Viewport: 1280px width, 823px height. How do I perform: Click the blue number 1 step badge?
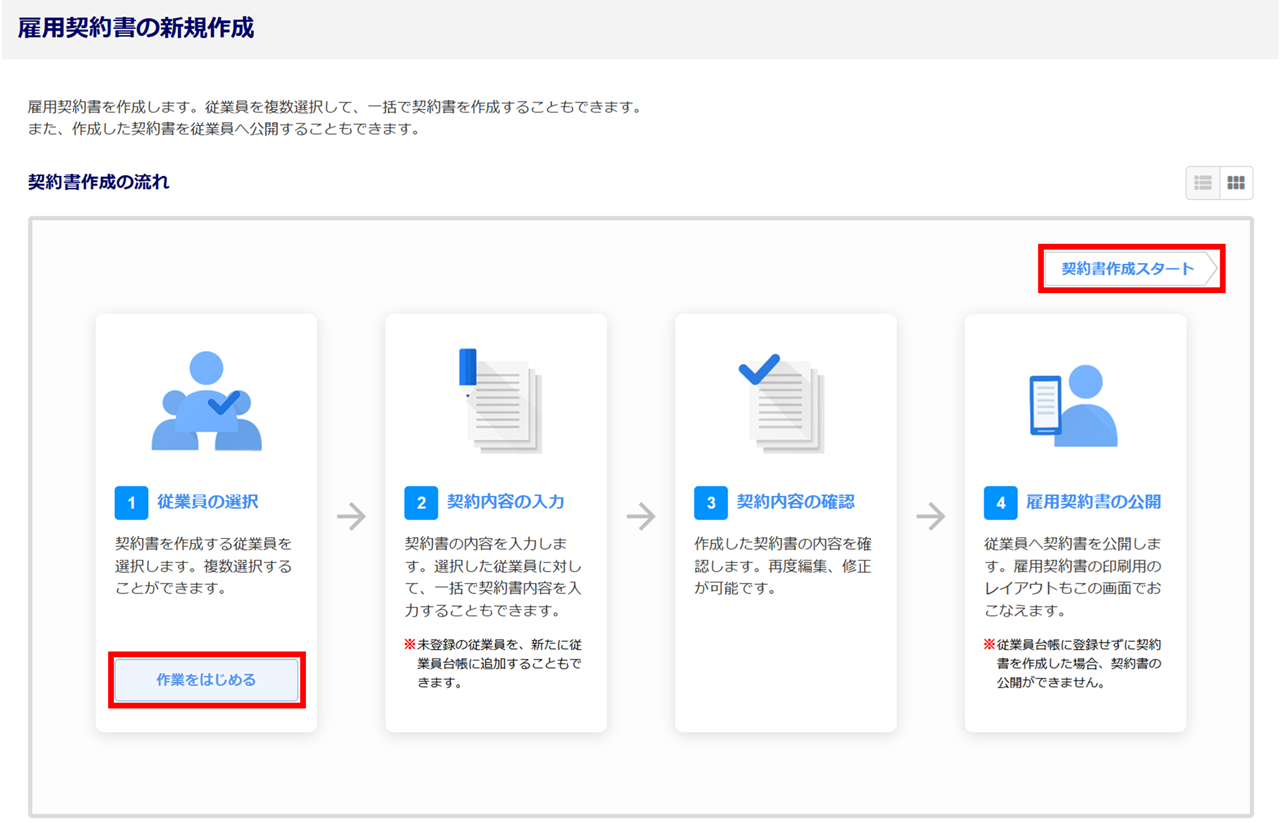pyautogui.click(x=131, y=503)
